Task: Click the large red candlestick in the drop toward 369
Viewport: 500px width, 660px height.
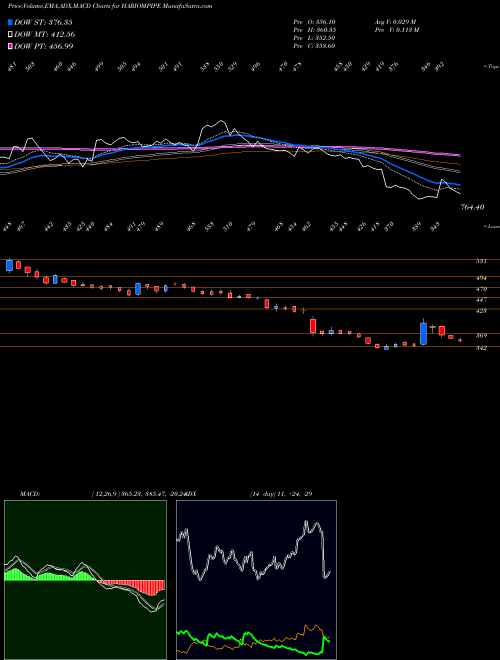Action: click(313, 326)
